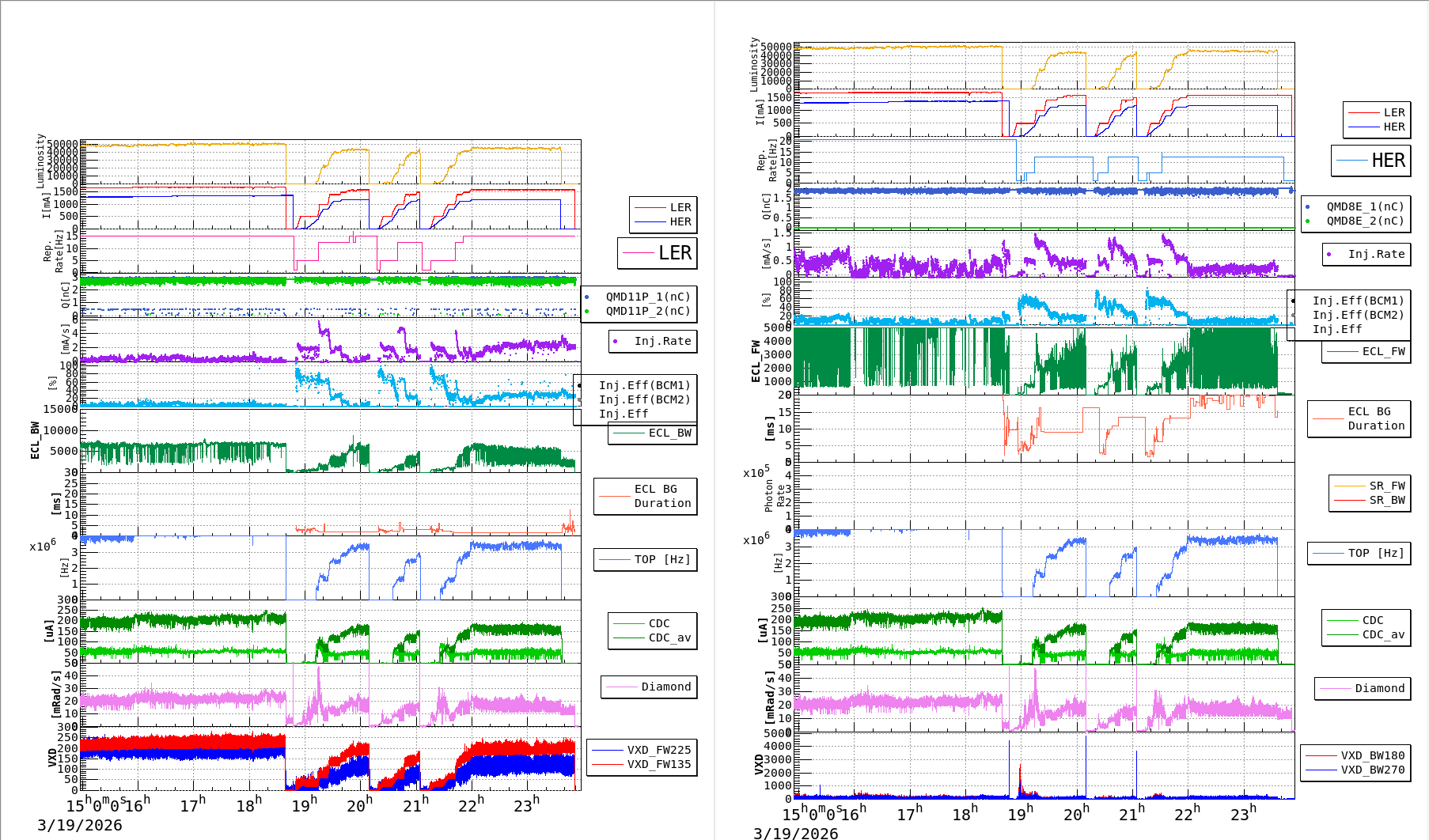Click the SR_BW red legend entry
Image resolution: width=1429 pixels, height=840 pixels.
[x=1386, y=500]
